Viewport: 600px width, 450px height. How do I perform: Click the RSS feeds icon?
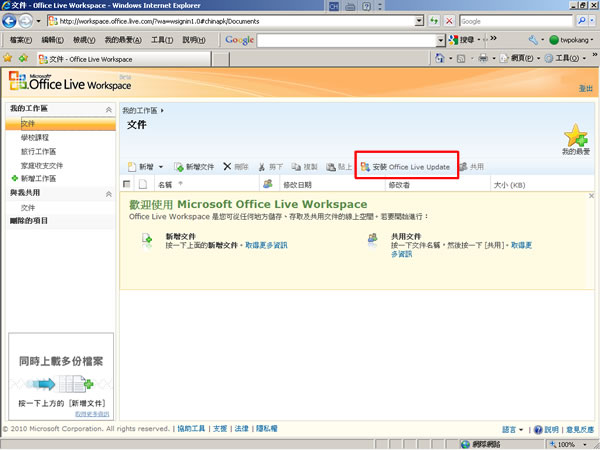coord(461,59)
